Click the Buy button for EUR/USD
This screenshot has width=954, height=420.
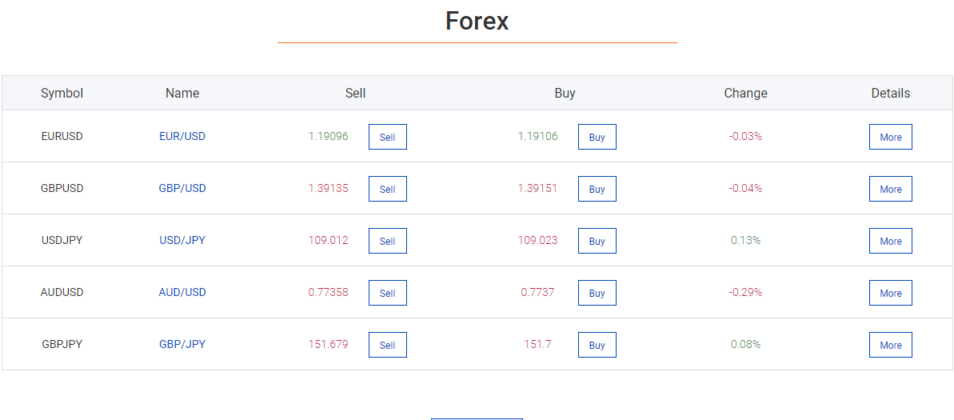coord(597,137)
